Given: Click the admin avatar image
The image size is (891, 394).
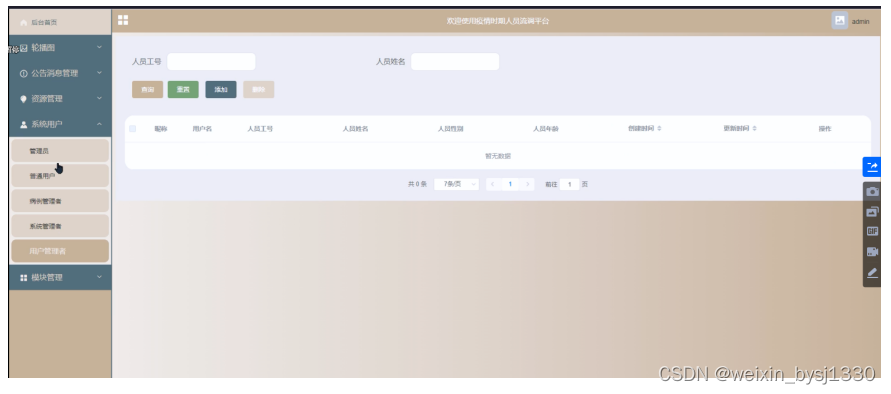Looking at the screenshot, I should (x=839, y=21).
